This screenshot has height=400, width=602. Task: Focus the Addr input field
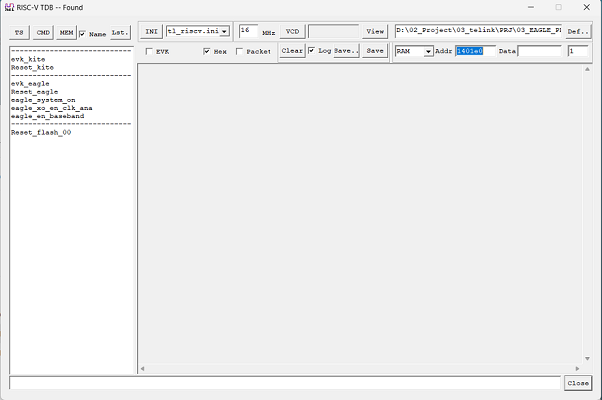pos(475,51)
